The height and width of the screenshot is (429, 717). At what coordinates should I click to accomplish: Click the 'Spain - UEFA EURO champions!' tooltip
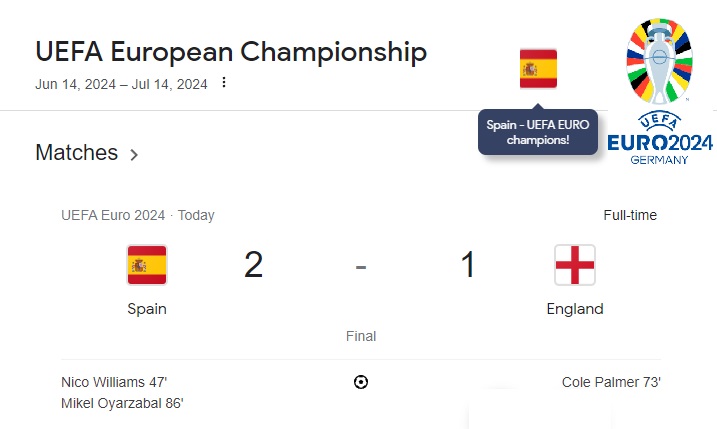(538, 132)
